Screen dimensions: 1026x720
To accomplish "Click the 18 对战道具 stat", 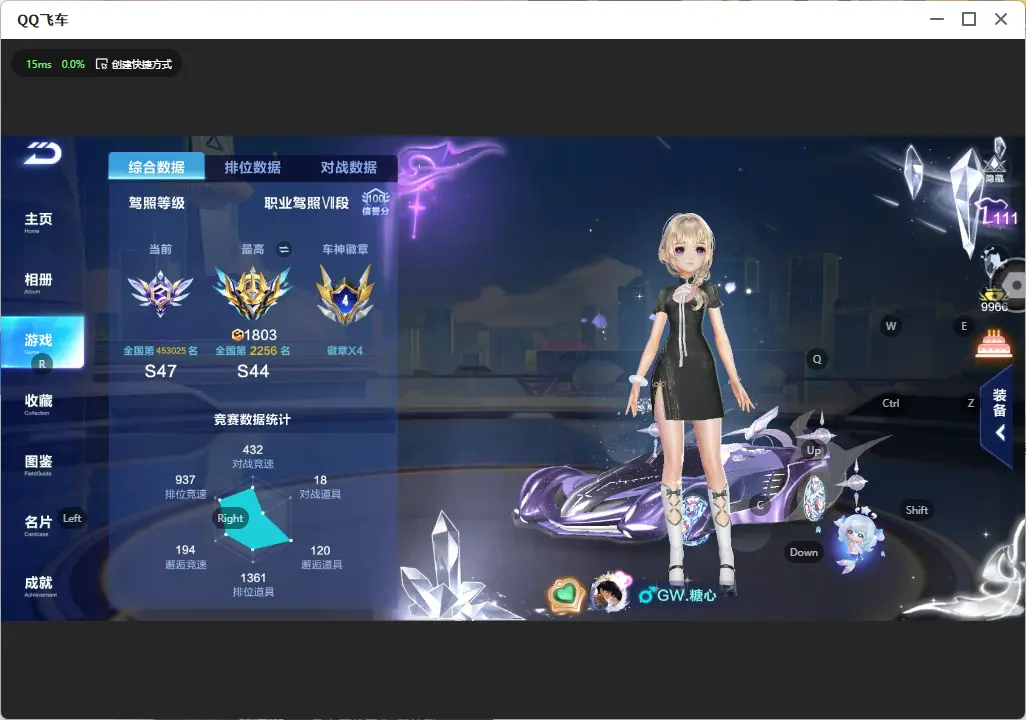I will pyautogui.click(x=320, y=486).
